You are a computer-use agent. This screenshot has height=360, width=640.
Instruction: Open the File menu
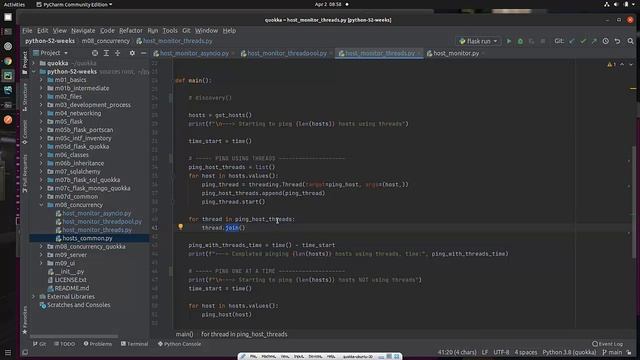(x=27, y=31)
